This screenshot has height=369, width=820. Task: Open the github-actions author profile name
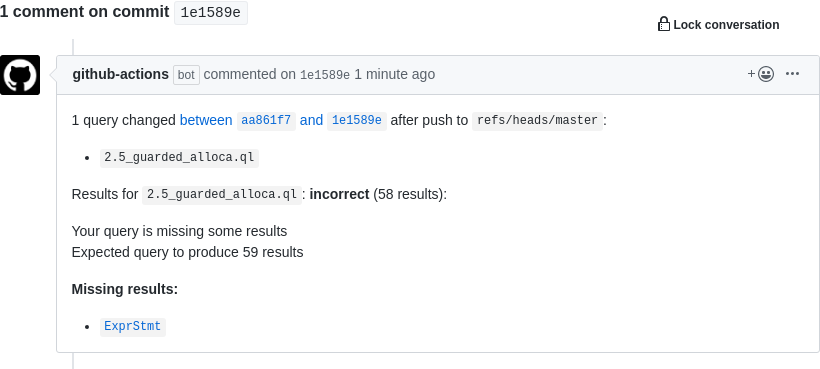tap(120, 74)
